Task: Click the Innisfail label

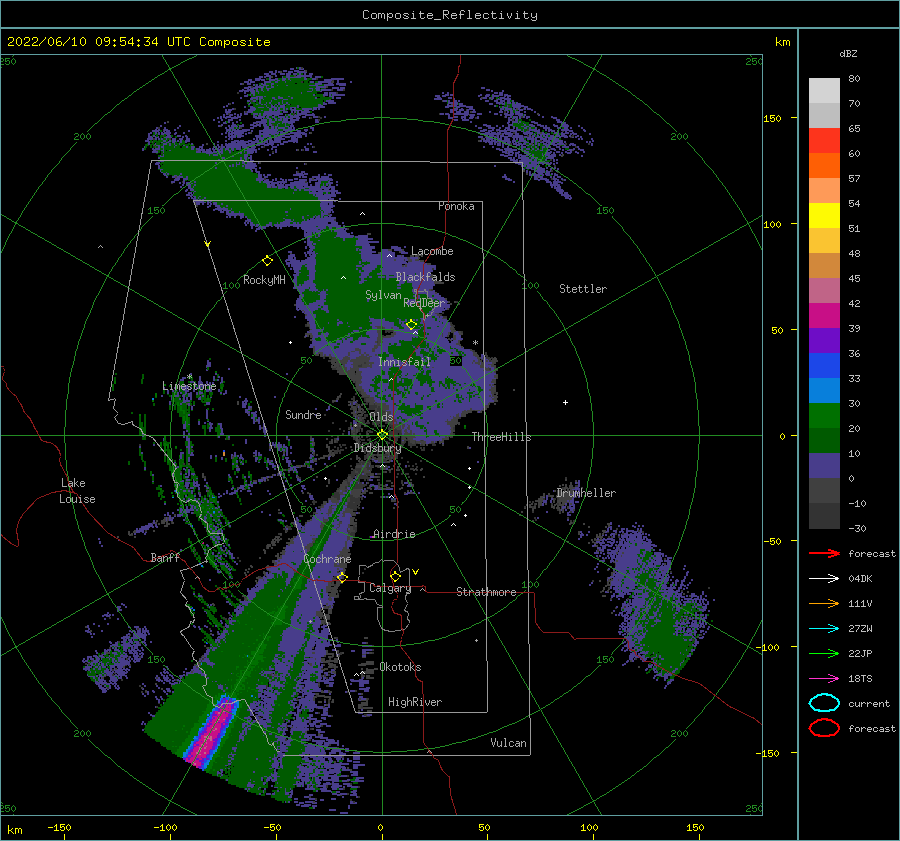Action: (404, 362)
